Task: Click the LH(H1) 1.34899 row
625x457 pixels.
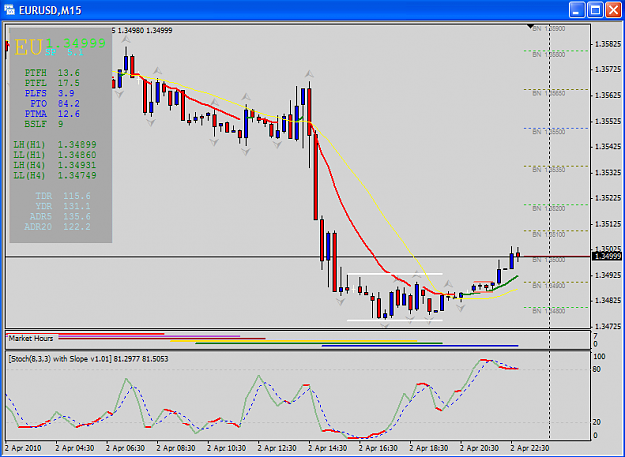Action: (x=55, y=145)
